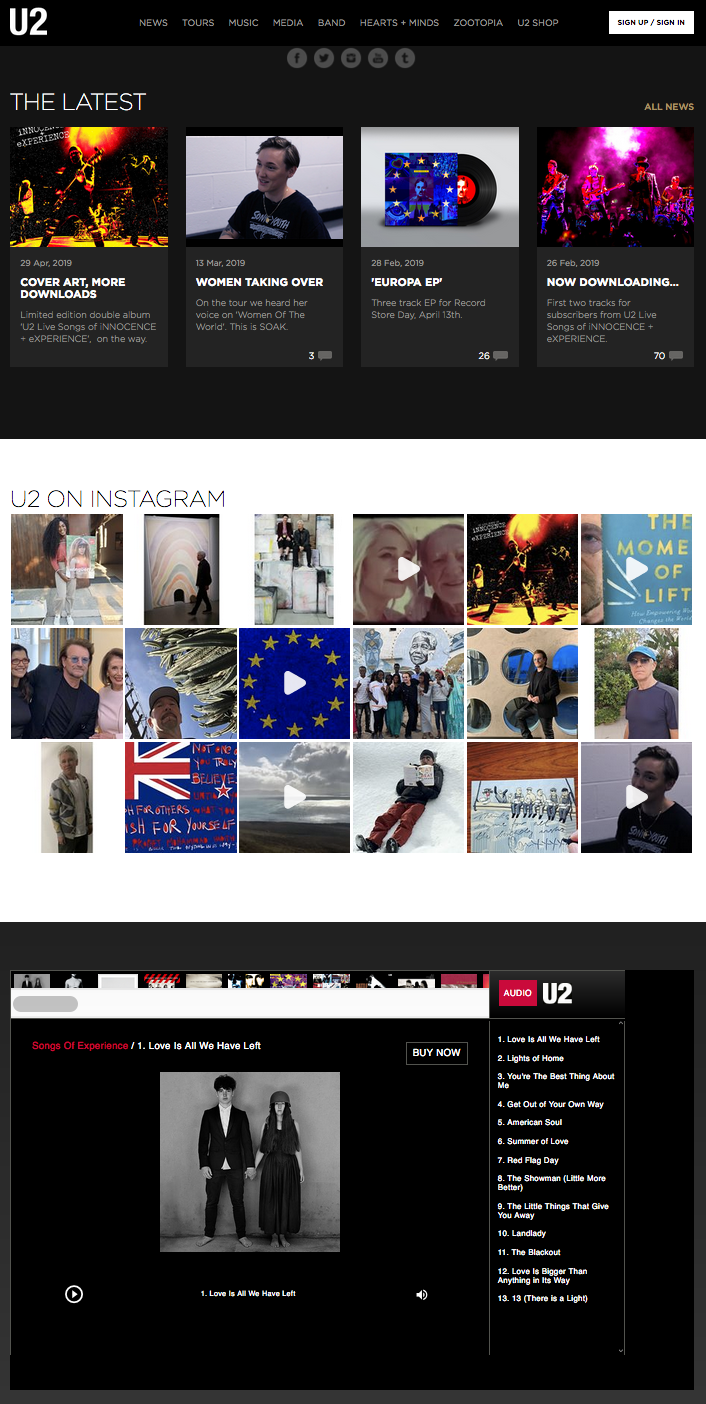Select the 'American Soul' track

[530, 1123]
